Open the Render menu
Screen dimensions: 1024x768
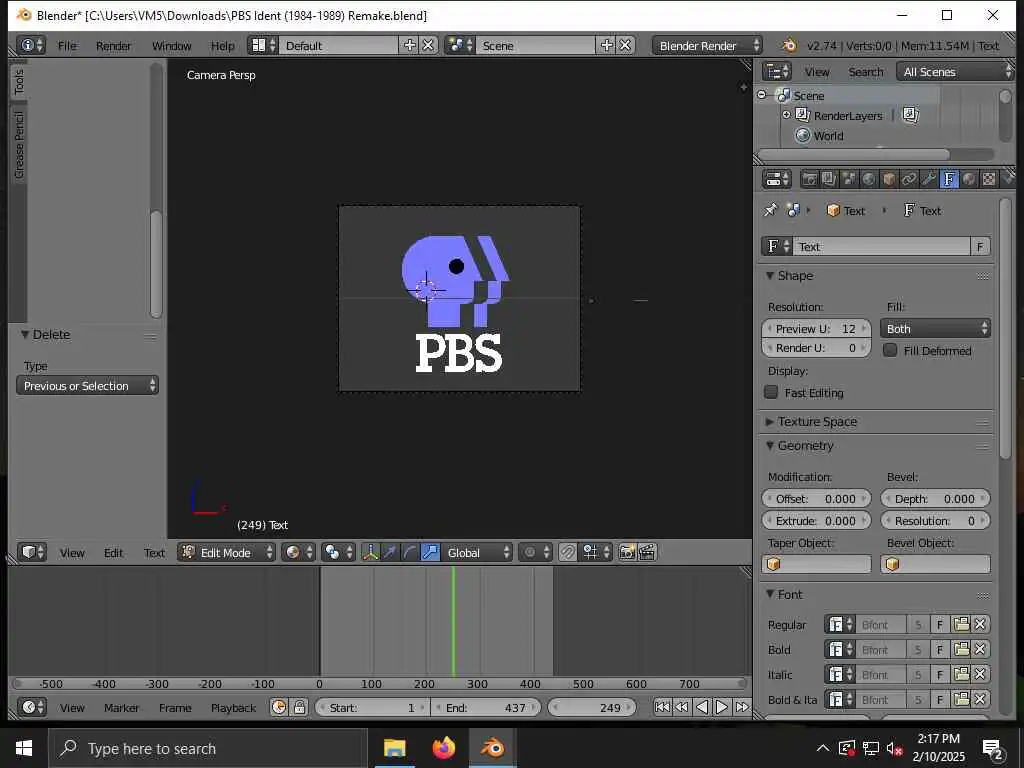coord(114,46)
